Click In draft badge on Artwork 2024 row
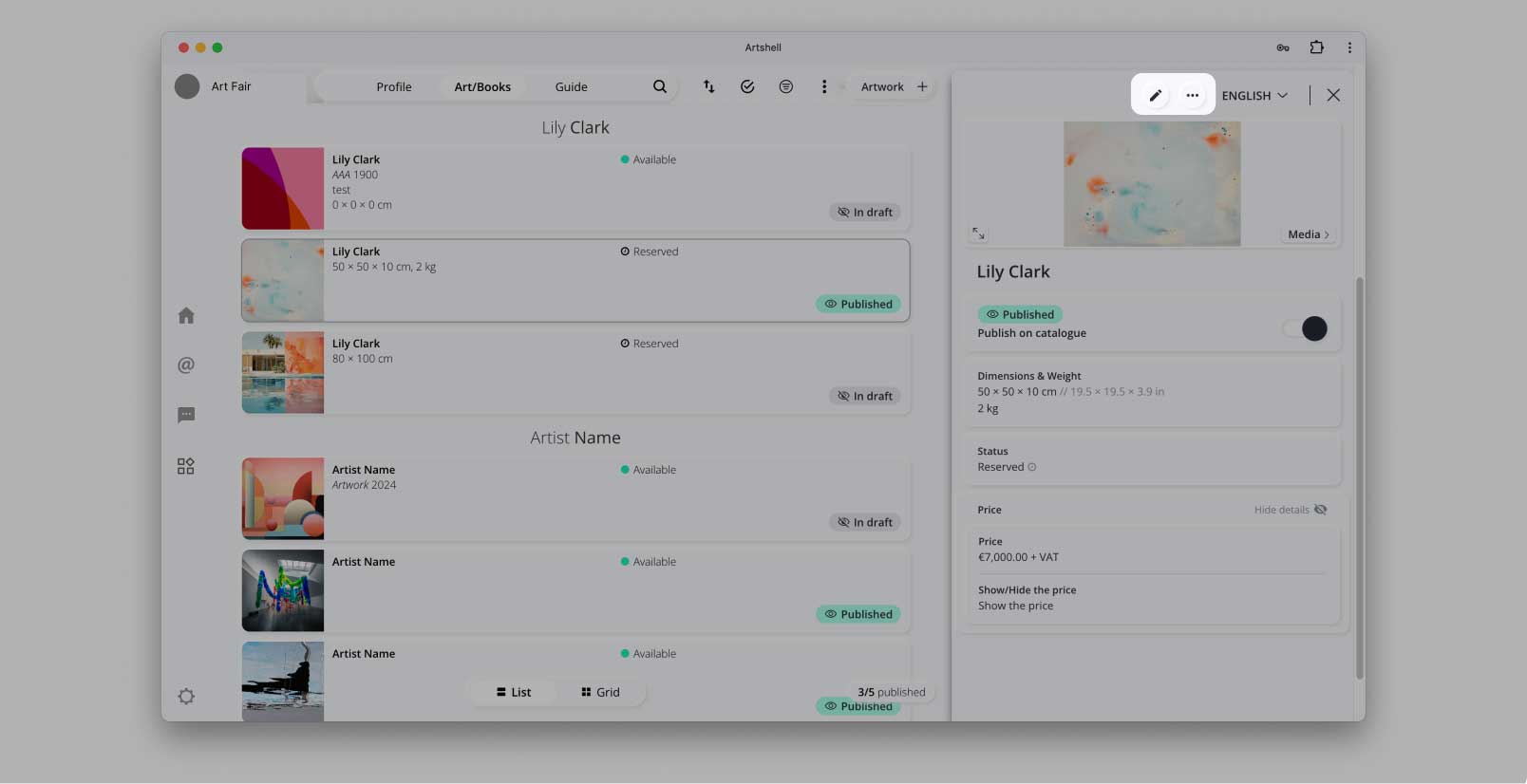The height and width of the screenshot is (784, 1527). pyautogui.click(x=865, y=522)
